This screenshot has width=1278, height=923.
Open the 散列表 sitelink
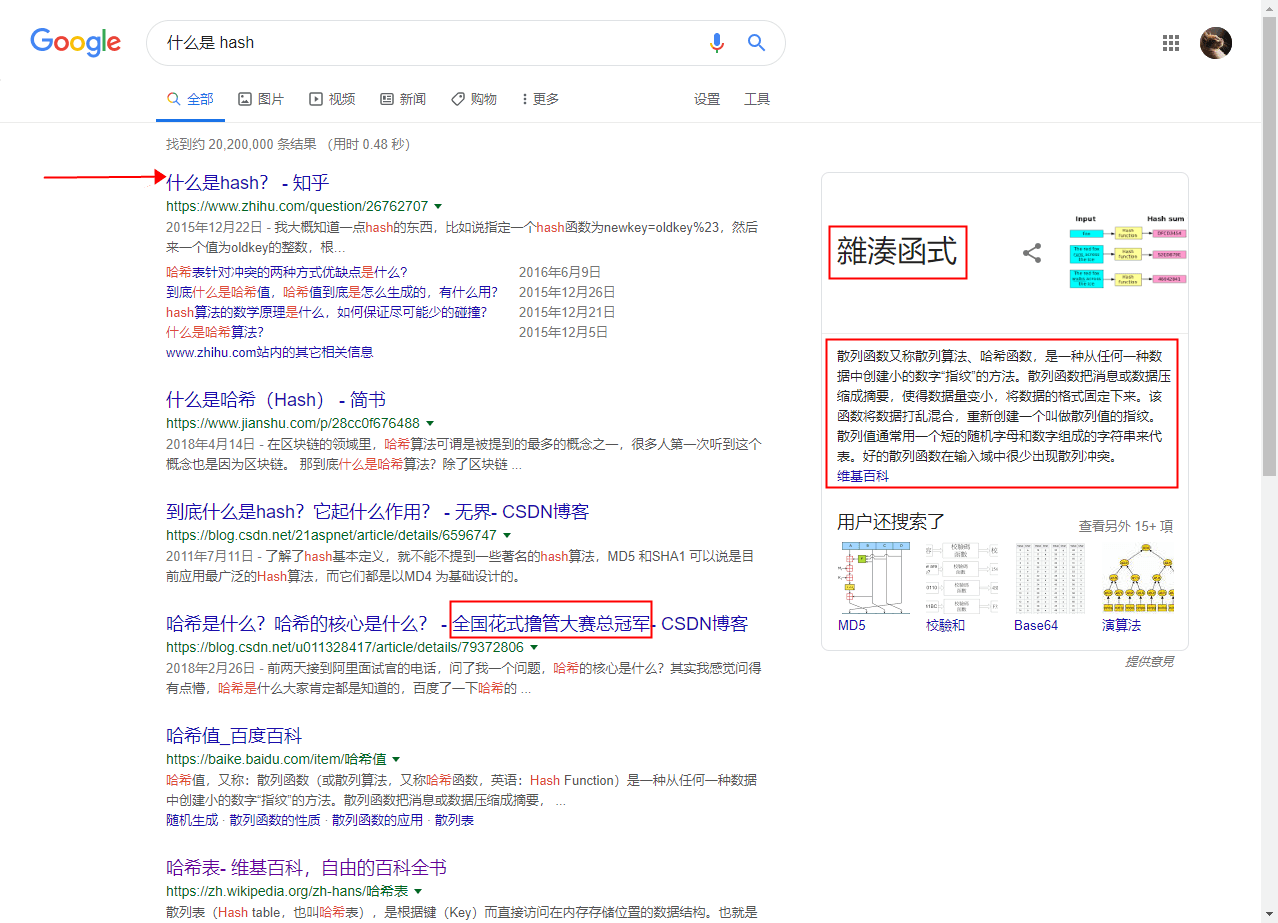coord(454,820)
